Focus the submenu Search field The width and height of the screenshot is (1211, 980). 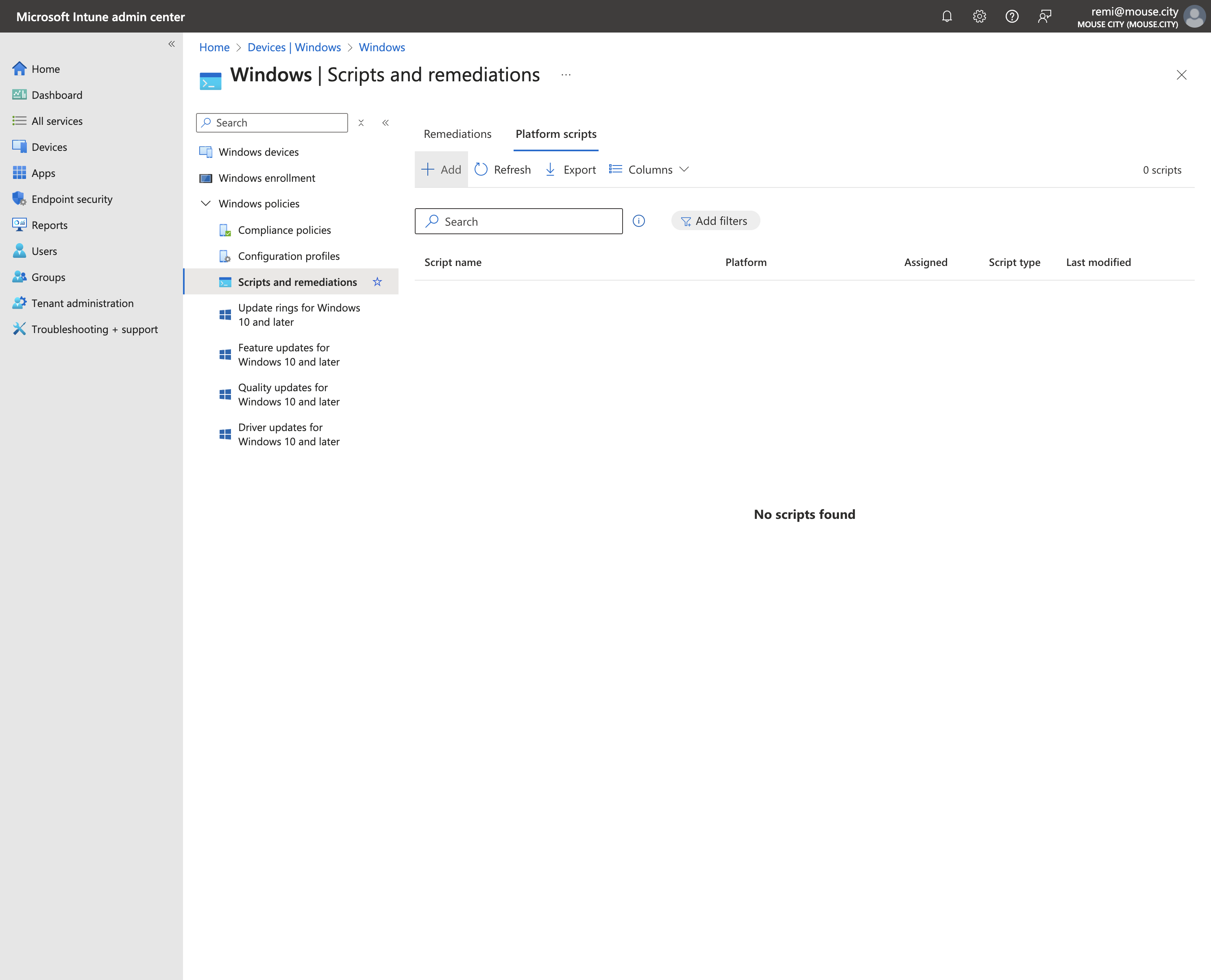coord(272,122)
